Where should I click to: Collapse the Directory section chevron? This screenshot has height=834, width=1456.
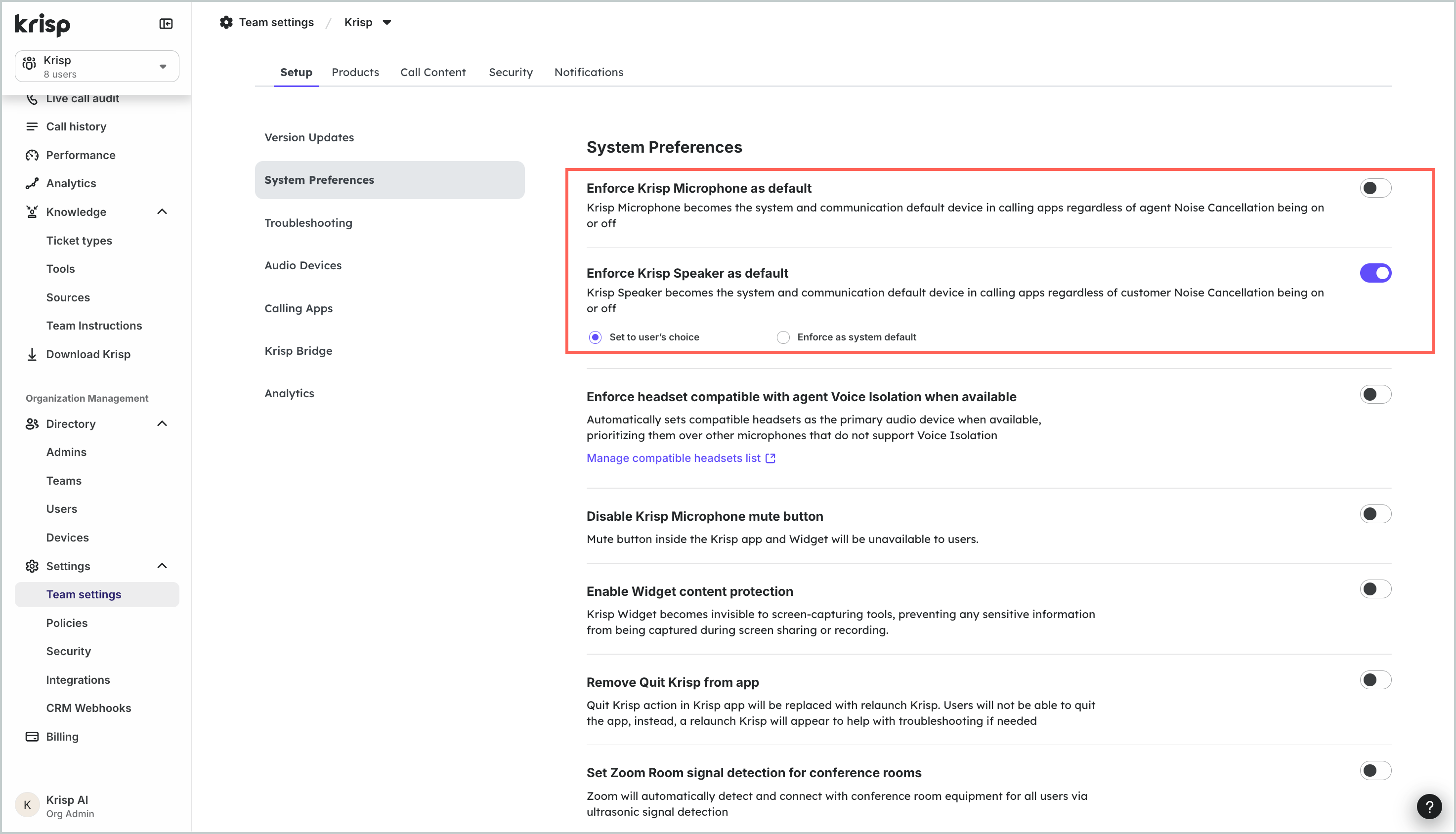pyautogui.click(x=162, y=424)
